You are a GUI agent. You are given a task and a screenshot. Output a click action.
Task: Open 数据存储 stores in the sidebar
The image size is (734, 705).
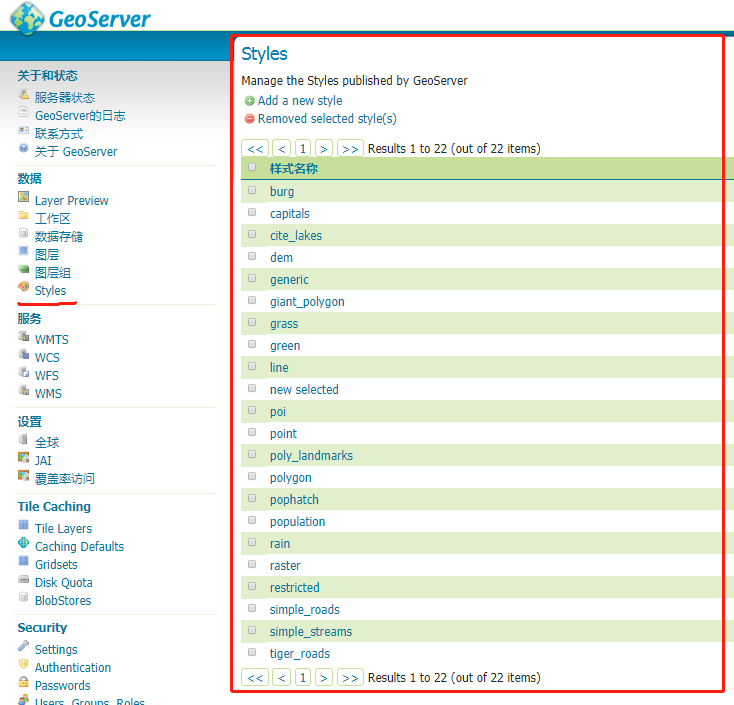[59, 236]
